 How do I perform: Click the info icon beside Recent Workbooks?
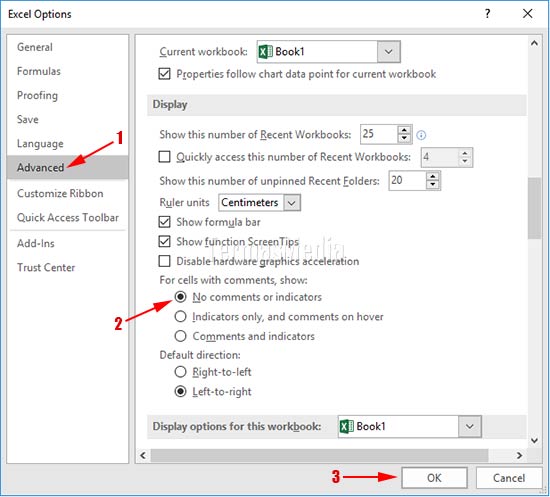tap(421, 135)
